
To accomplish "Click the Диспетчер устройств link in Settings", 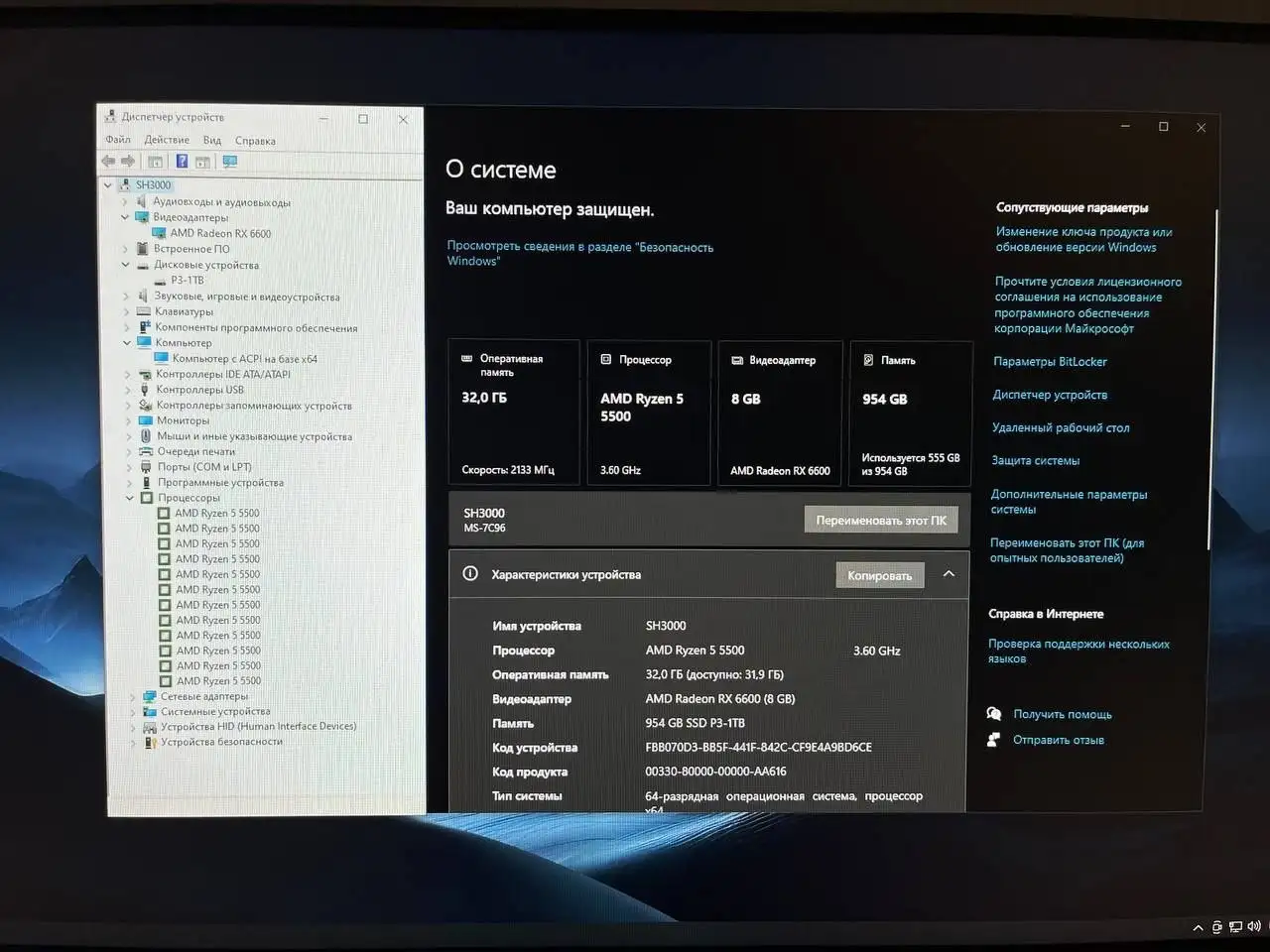I will 1051,395.
